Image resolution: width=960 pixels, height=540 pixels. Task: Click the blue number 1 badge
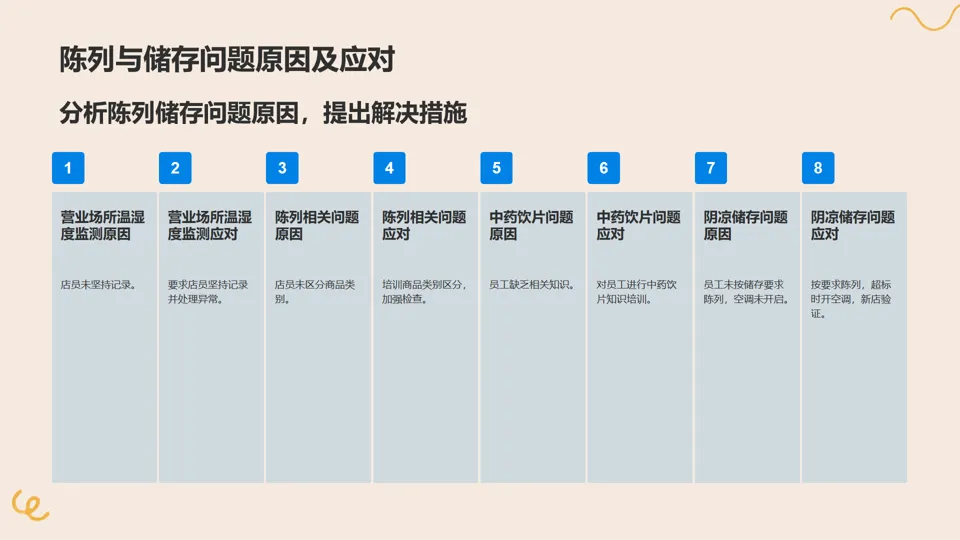click(x=68, y=168)
